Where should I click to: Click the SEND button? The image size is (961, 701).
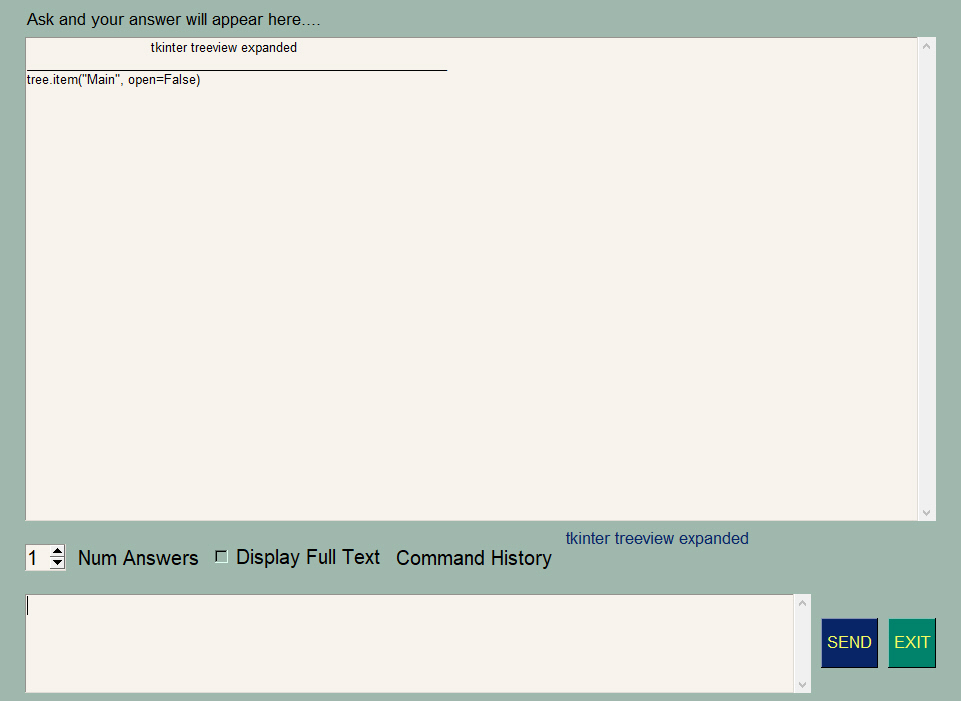[849, 642]
